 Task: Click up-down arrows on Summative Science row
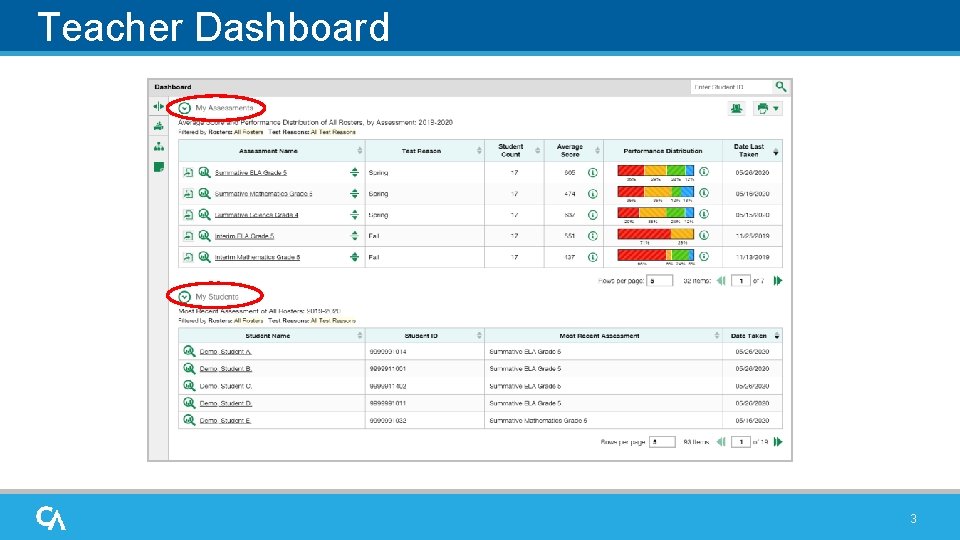(x=354, y=215)
